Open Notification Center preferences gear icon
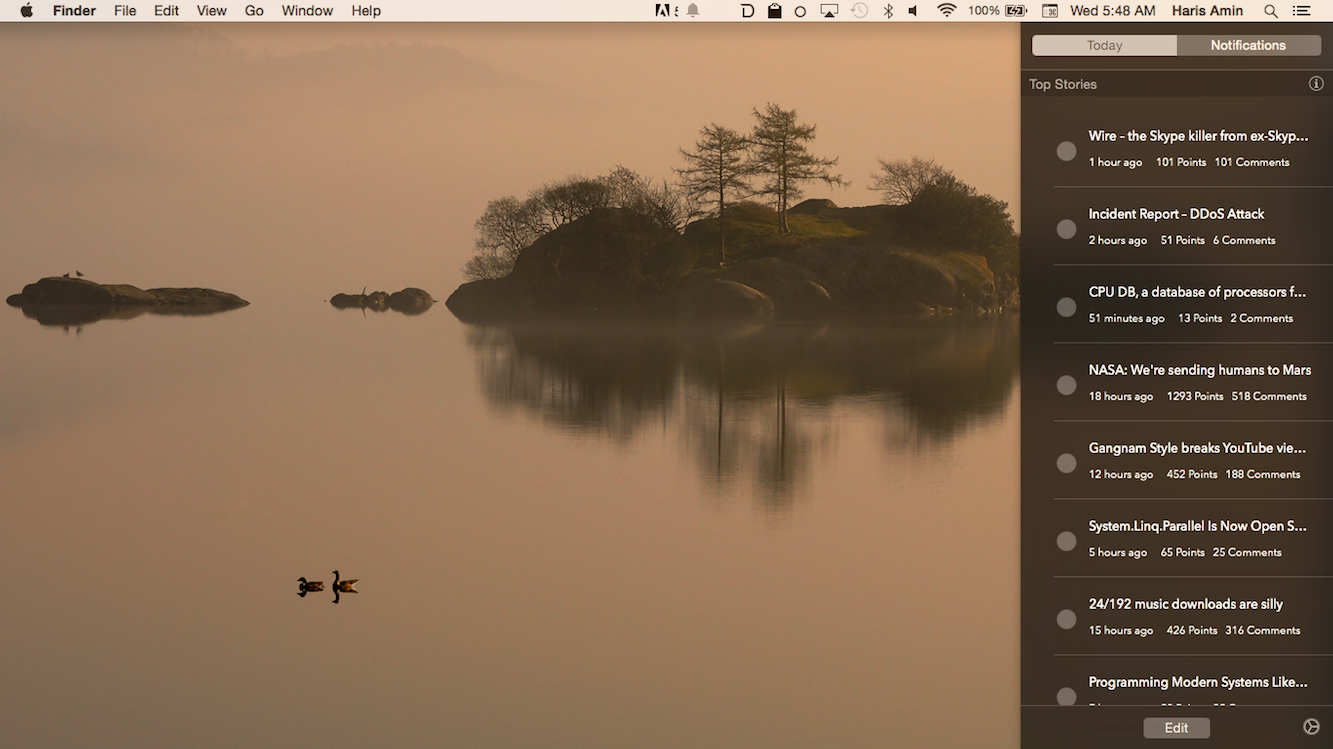Screen dimensions: 1333x749 [x=1312, y=727]
